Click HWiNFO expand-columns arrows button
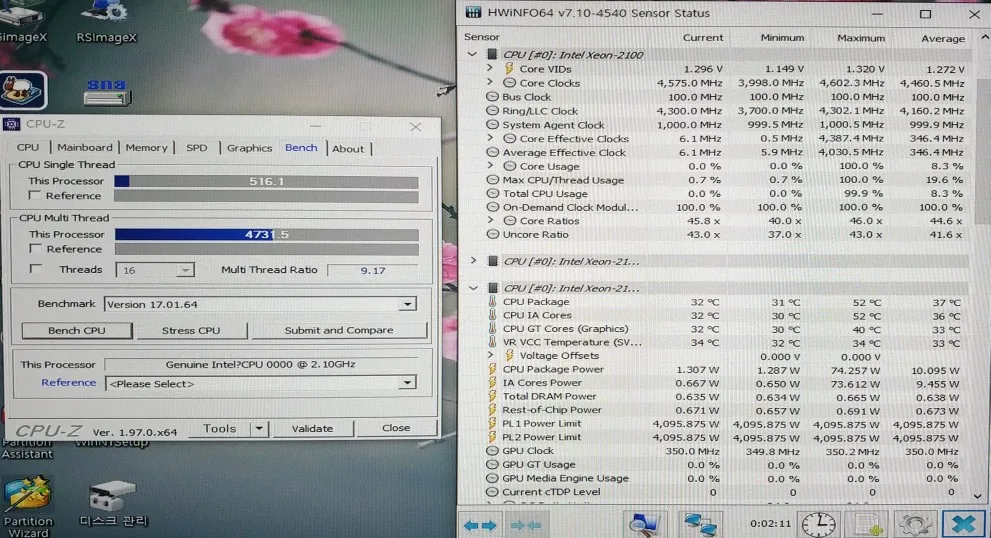The image size is (991, 538). pyautogui.click(x=480, y=525)
